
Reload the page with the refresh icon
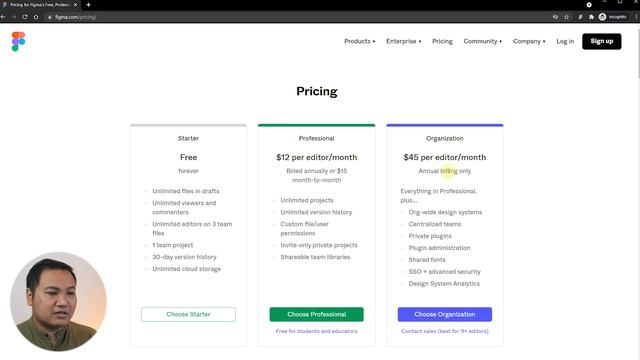(x=25, y=17)
